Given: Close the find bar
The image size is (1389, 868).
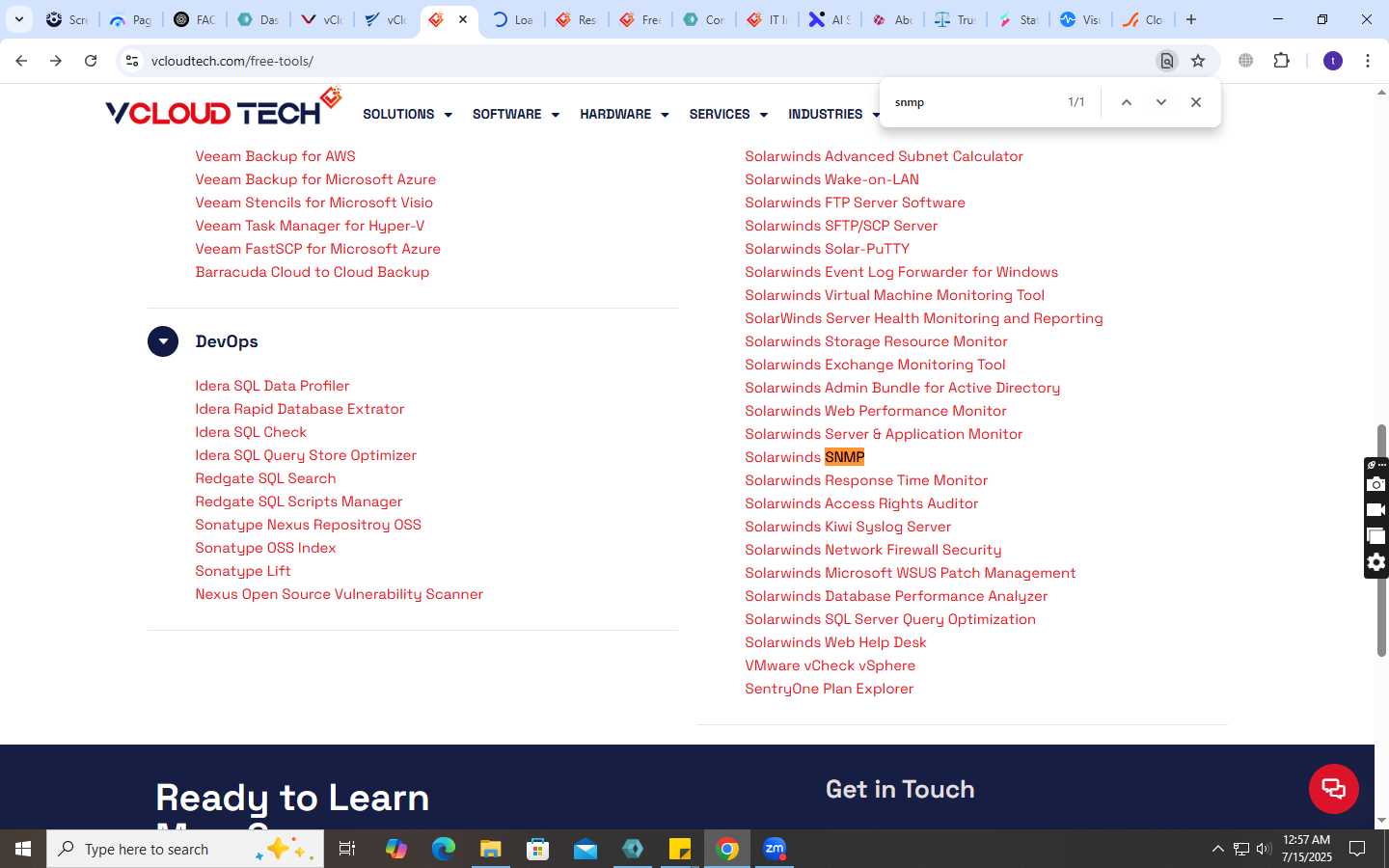Looking at the screenshot, I should point(1196,102).
